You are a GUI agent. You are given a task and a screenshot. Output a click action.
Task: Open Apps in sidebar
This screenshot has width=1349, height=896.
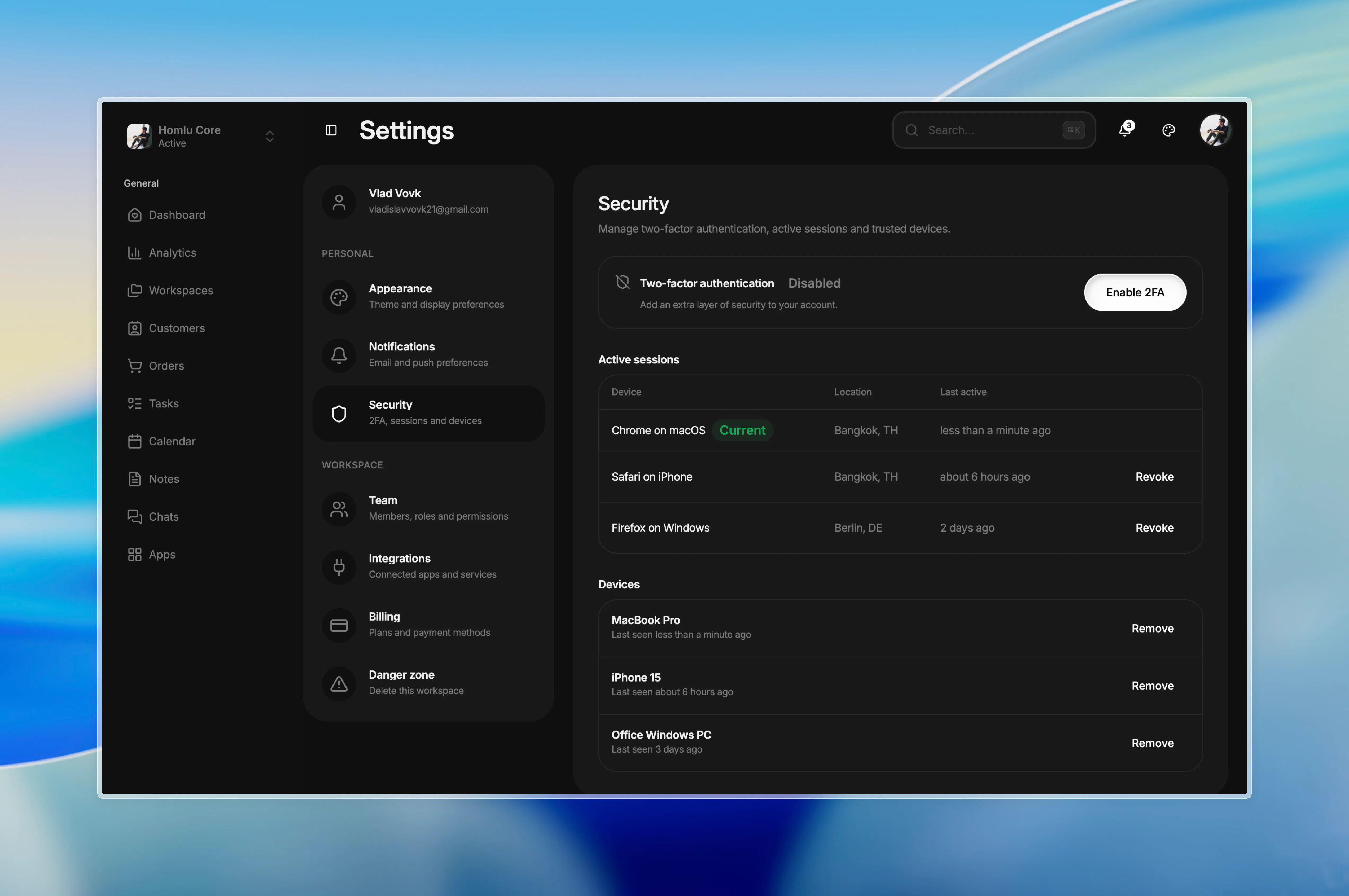(162, 554)
